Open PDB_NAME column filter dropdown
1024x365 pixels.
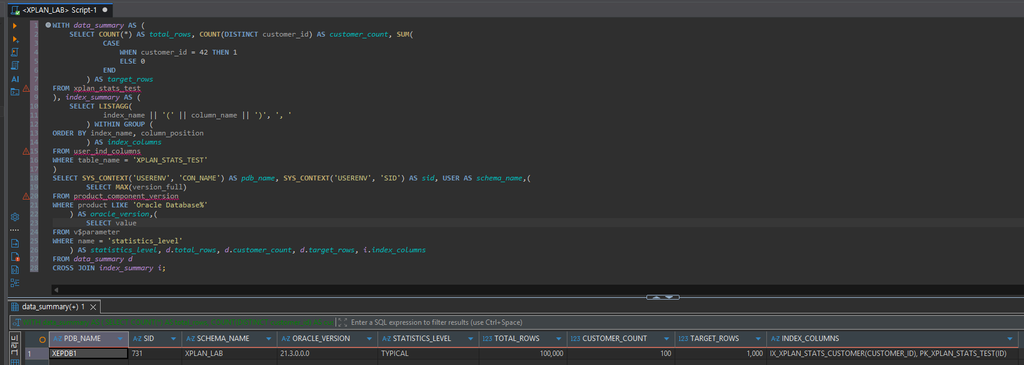pos(120,339)
